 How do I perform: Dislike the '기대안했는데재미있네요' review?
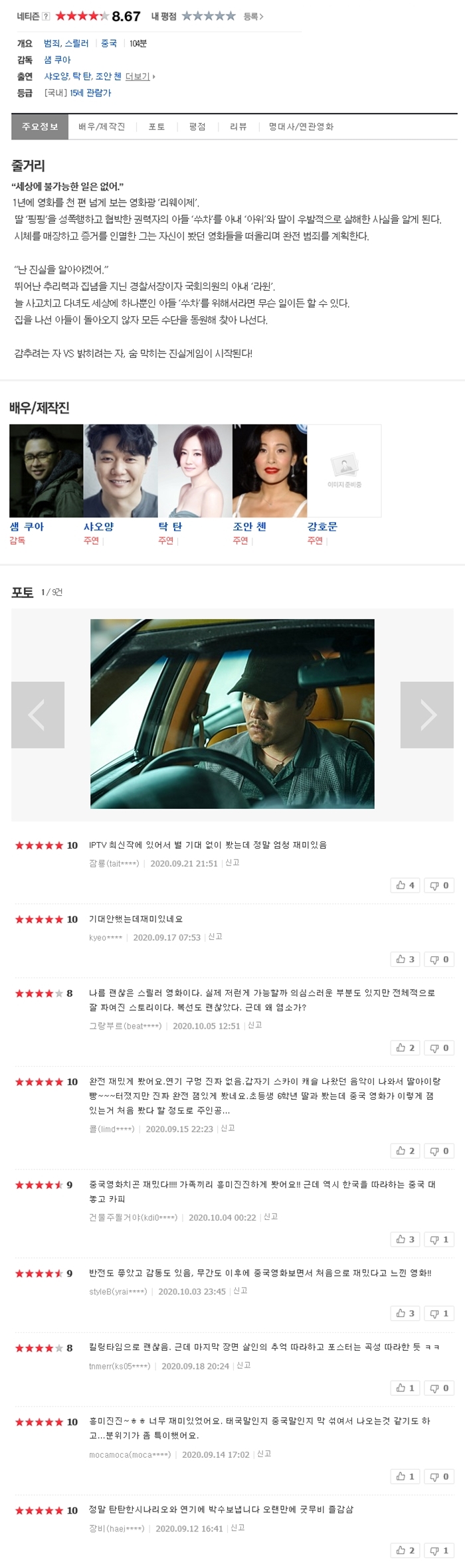pyautogui.click(x=439, y=959)
